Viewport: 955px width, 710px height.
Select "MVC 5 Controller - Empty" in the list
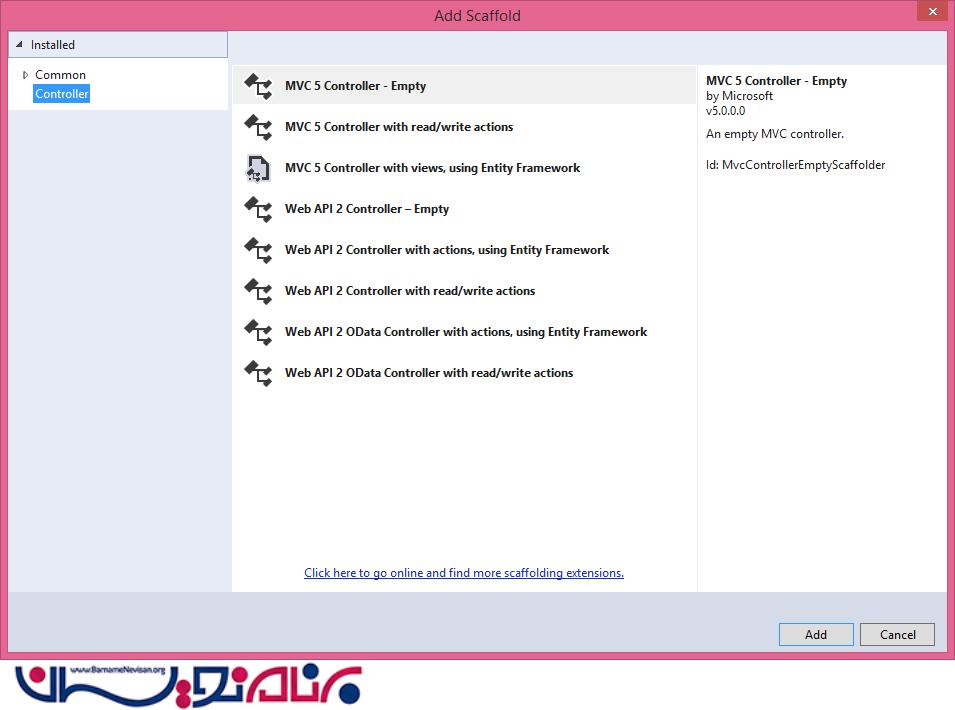464,86
